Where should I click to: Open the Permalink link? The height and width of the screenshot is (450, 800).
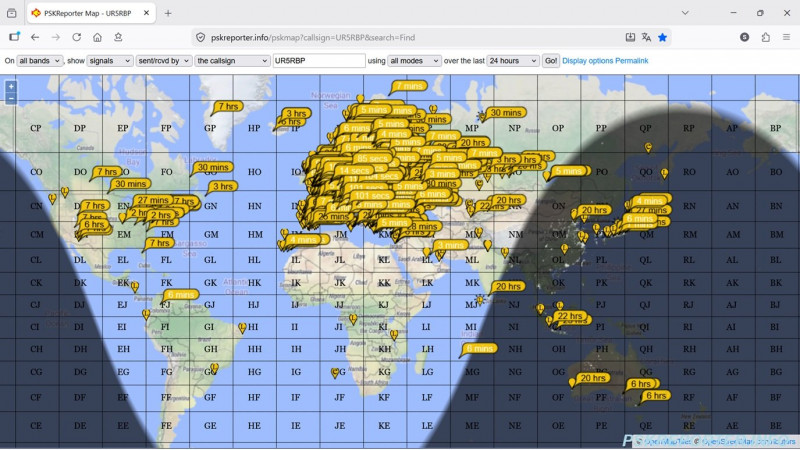coord(632,61)
